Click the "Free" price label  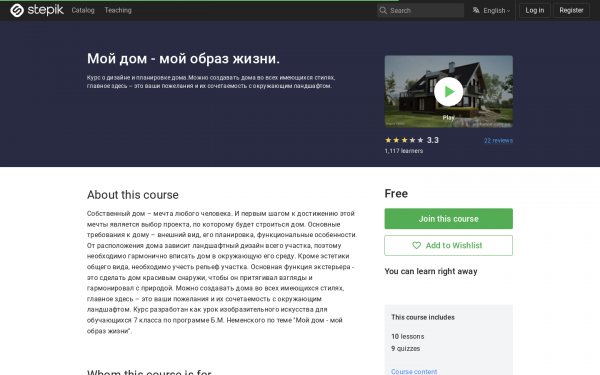point(396,193)
